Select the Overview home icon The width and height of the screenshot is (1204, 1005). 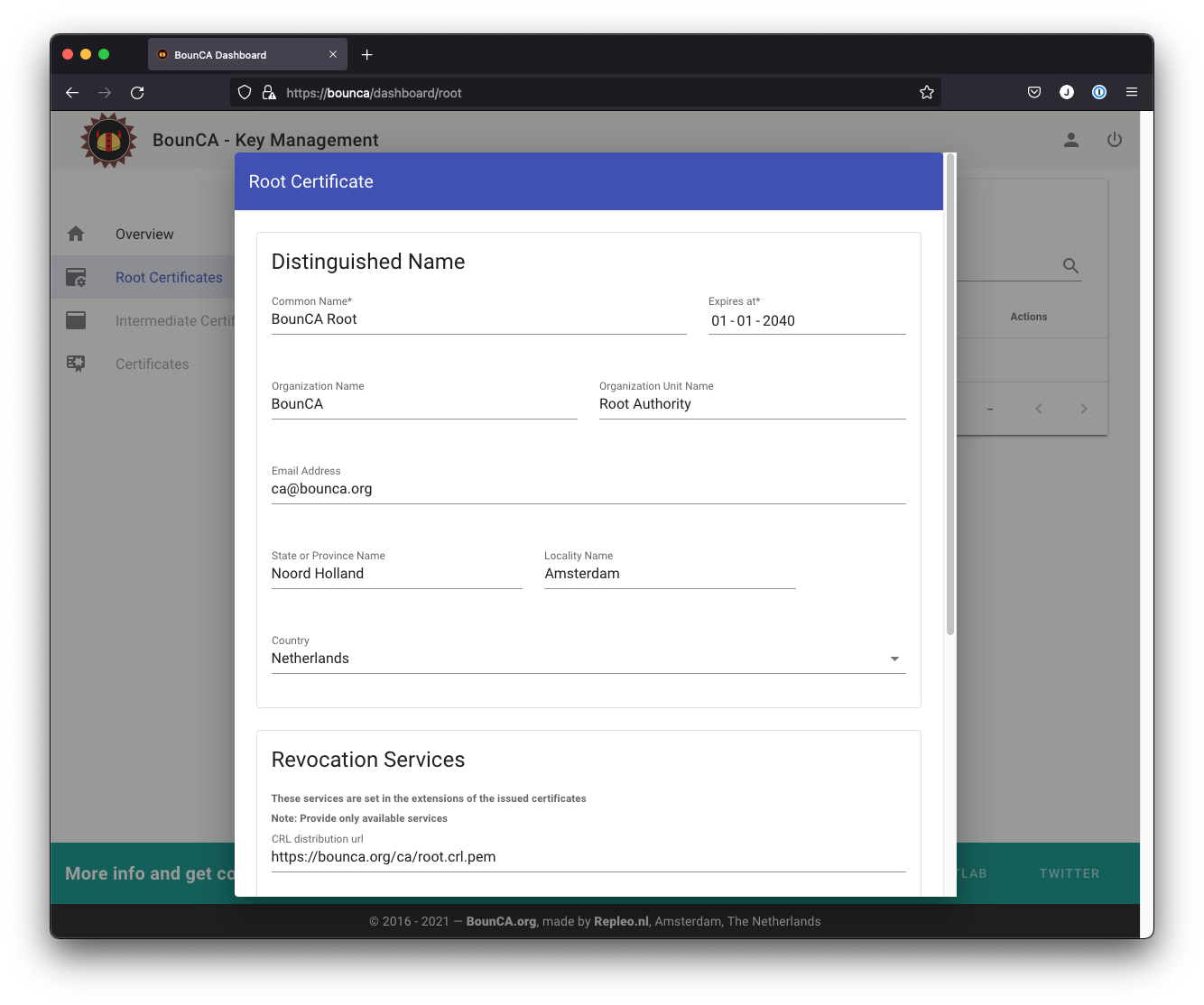pyautogui.click(x=76, y=233)
